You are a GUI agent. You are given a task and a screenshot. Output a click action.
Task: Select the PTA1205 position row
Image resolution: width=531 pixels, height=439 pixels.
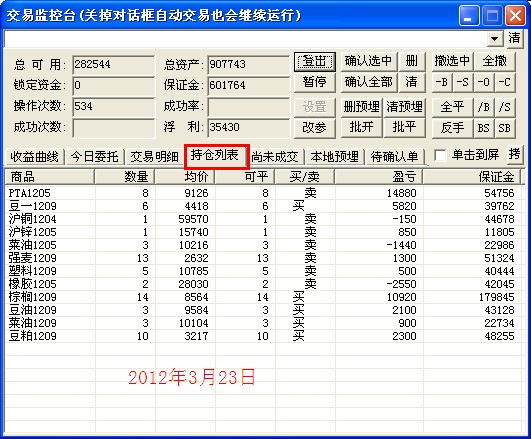[263, 193]
